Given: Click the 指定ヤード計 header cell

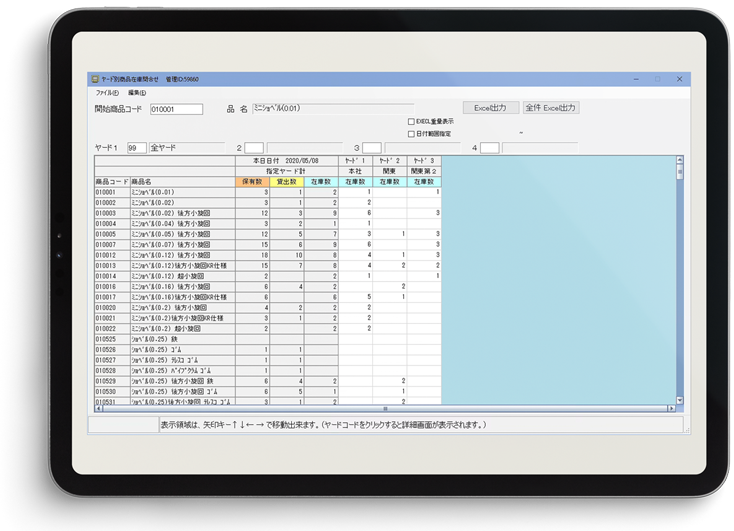Looking at the screenshot, I should click(286, 171).
